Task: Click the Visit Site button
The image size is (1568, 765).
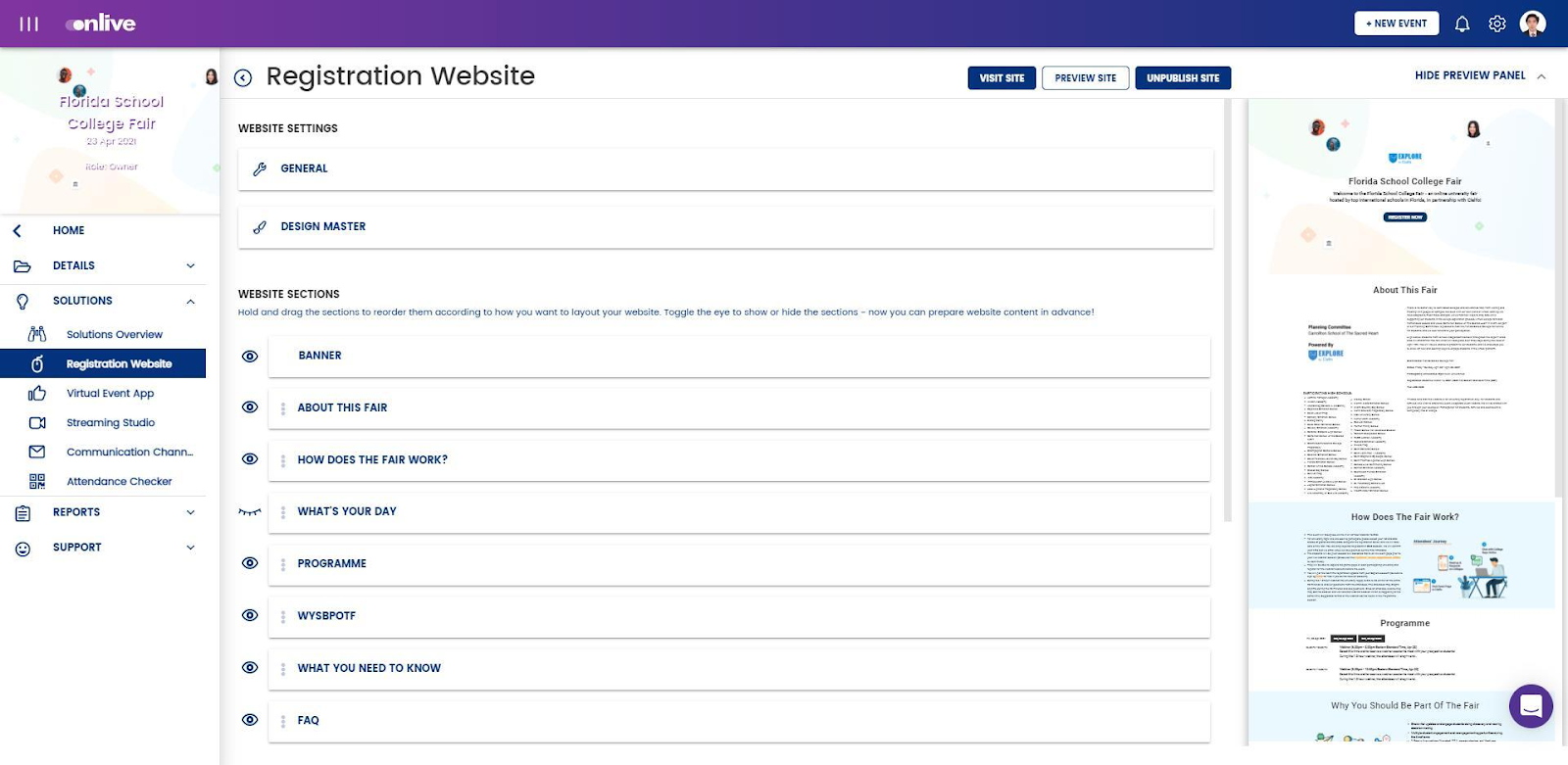Action: coord(1002,78)
